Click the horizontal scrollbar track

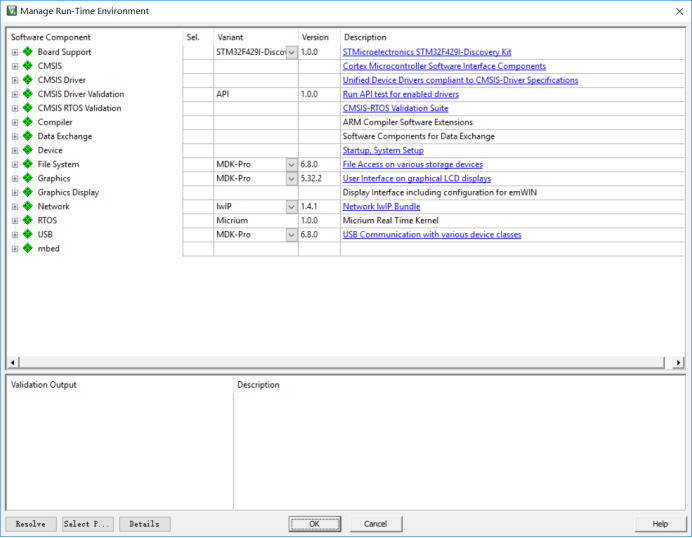click(x=342, y=362)
